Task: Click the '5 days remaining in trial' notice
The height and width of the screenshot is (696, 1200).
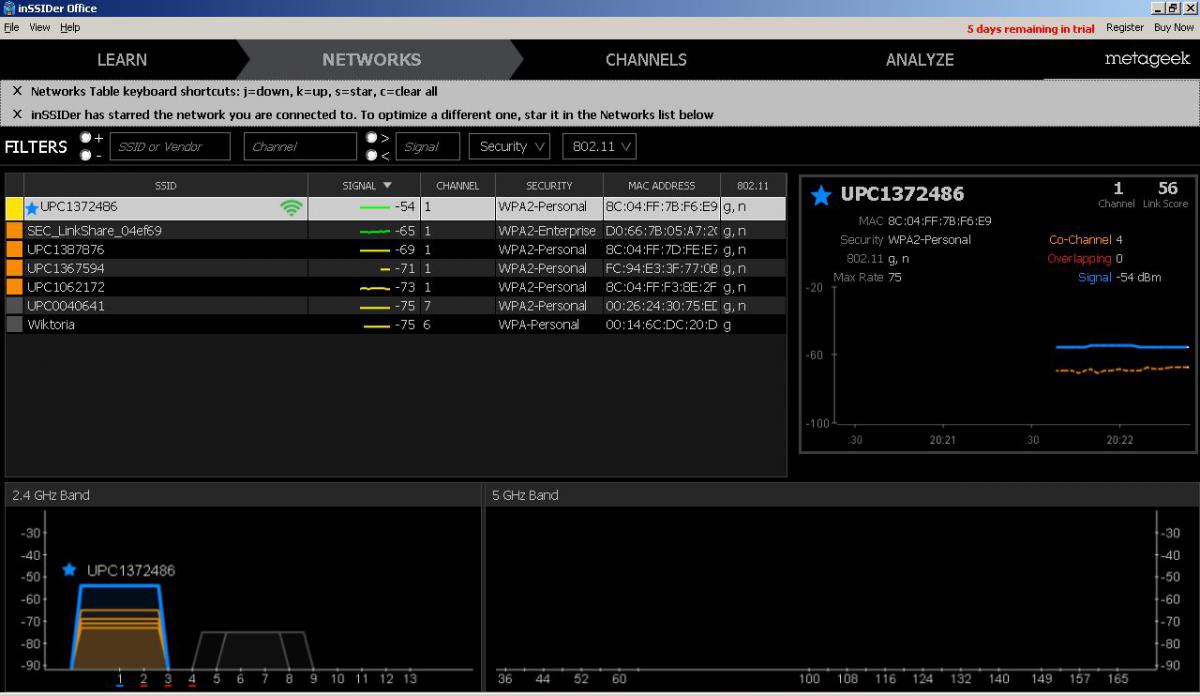Action: tap(1031, 29)
